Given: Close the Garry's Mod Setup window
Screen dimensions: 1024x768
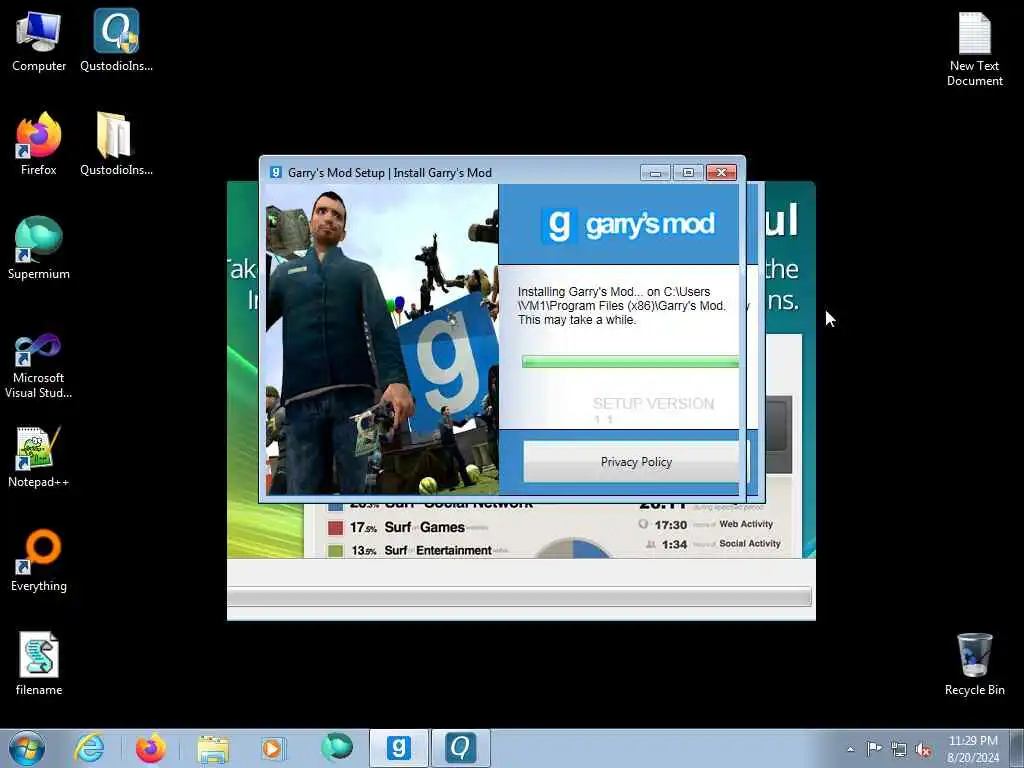Looking at the screenshot, I should click(x=721, y=172).
